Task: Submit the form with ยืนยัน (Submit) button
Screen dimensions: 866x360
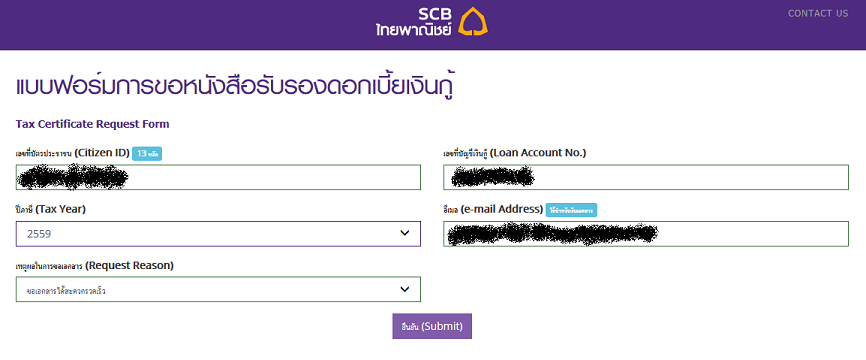Action: point(432,326)
